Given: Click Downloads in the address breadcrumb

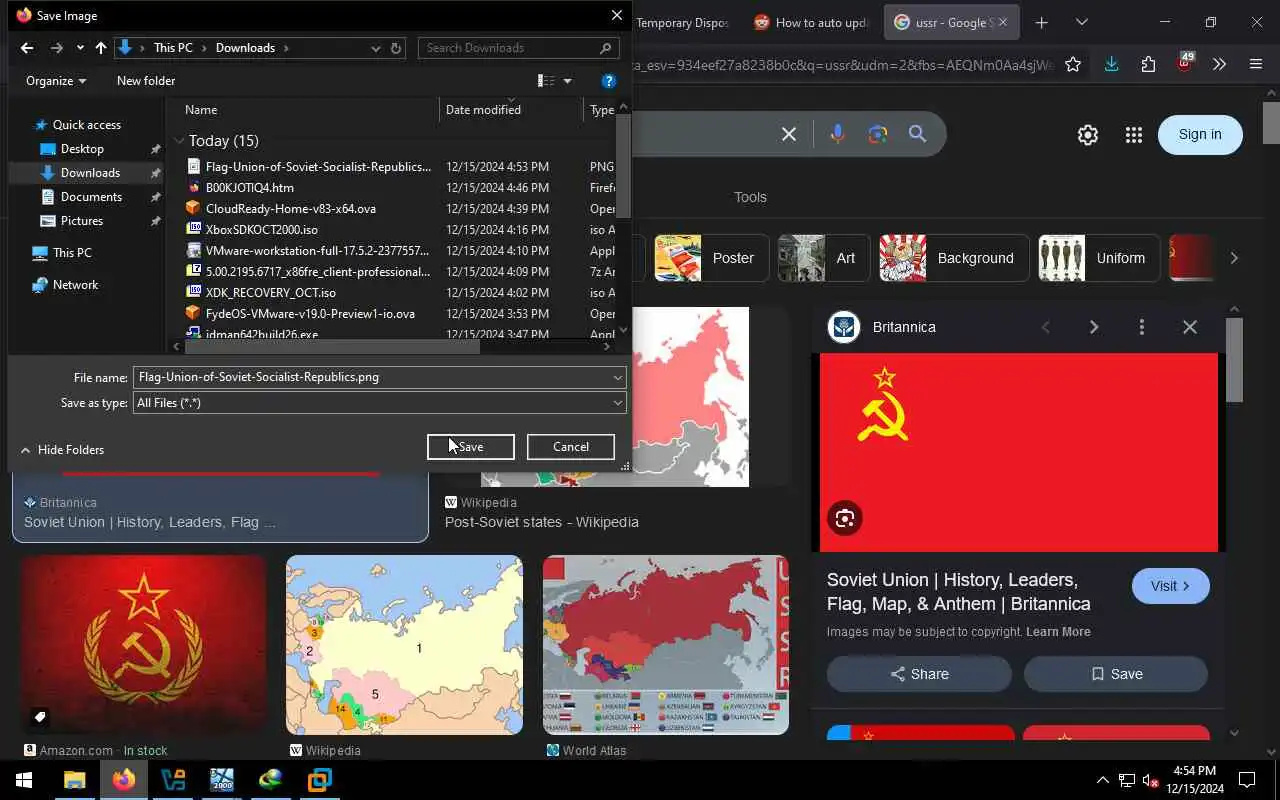Looking at the screenshot, I should tap(245, 48).
